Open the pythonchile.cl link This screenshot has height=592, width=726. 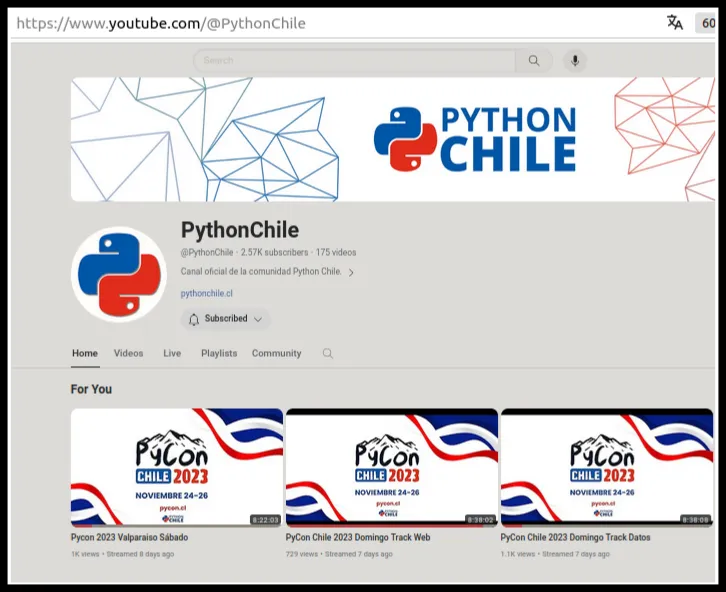(x=207, y=293)
